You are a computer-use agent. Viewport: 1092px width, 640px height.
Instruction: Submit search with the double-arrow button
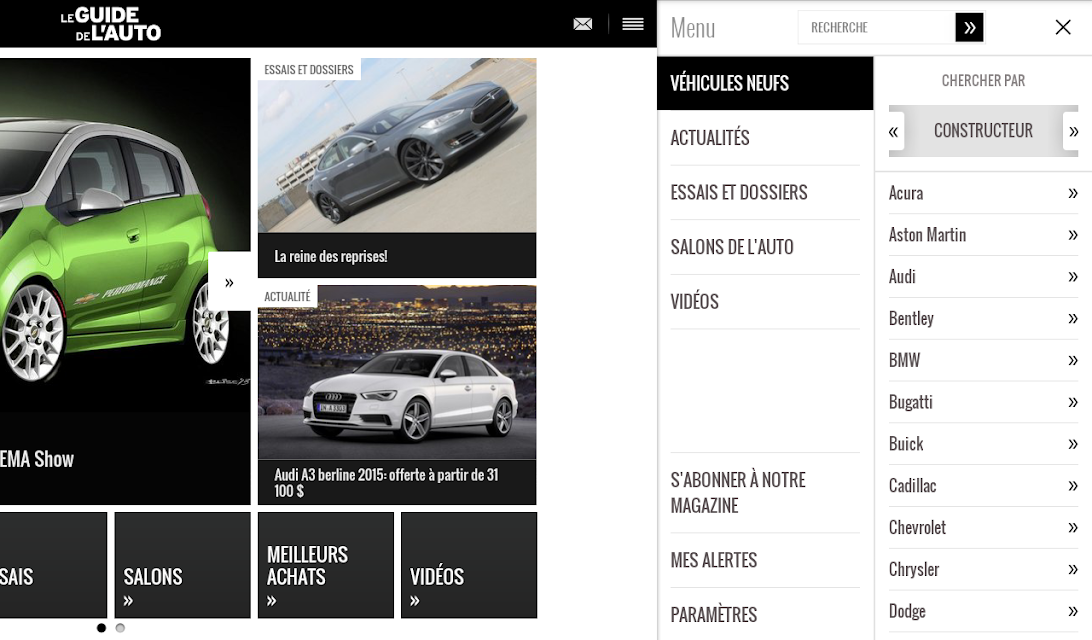[969, 28]
